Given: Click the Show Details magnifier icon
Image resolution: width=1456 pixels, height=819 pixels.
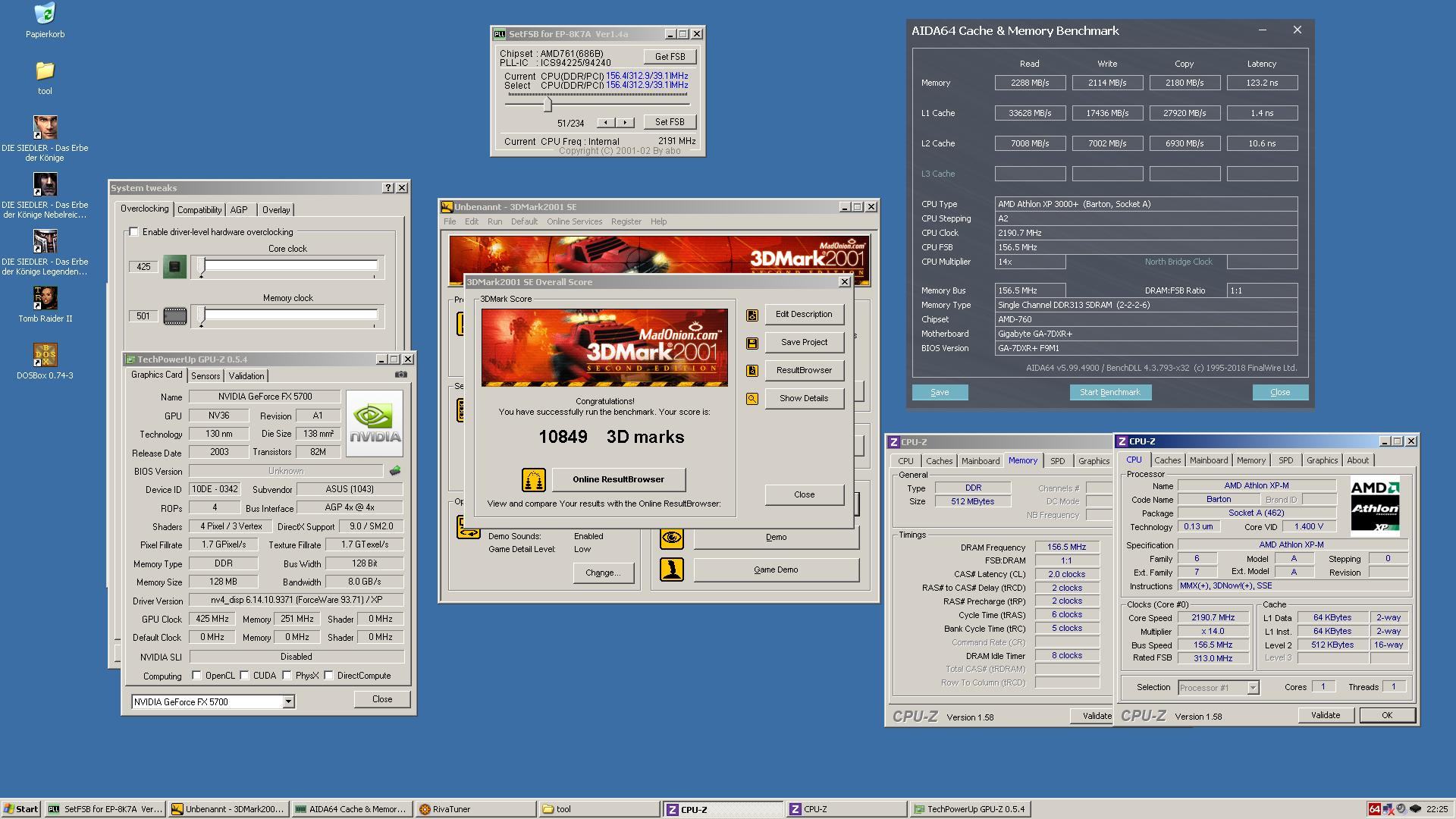Looking at the screenshot, I should (752, 399).
